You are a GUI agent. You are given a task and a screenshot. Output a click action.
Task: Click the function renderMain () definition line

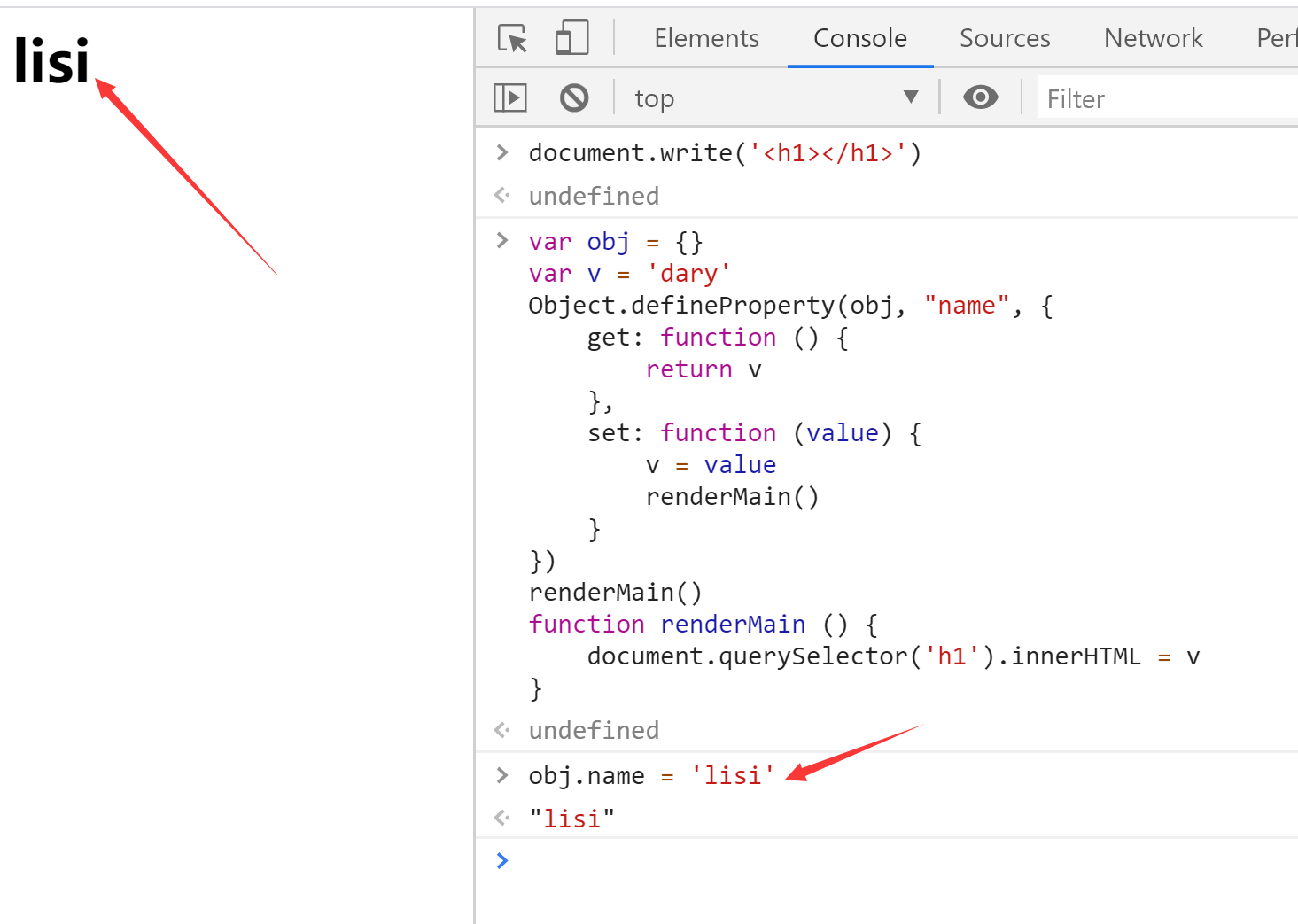[703, 625]
